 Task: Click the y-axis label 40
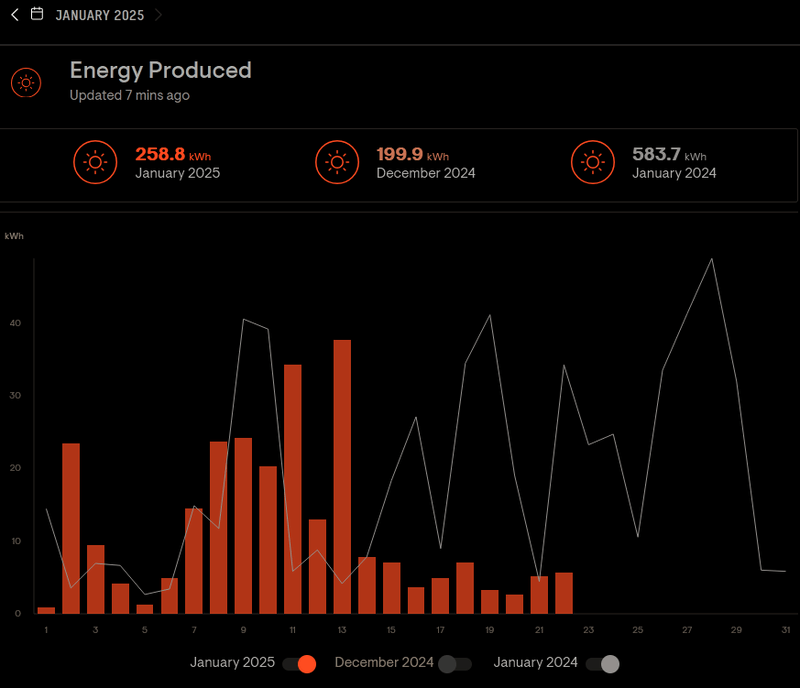tap(15, 323)
